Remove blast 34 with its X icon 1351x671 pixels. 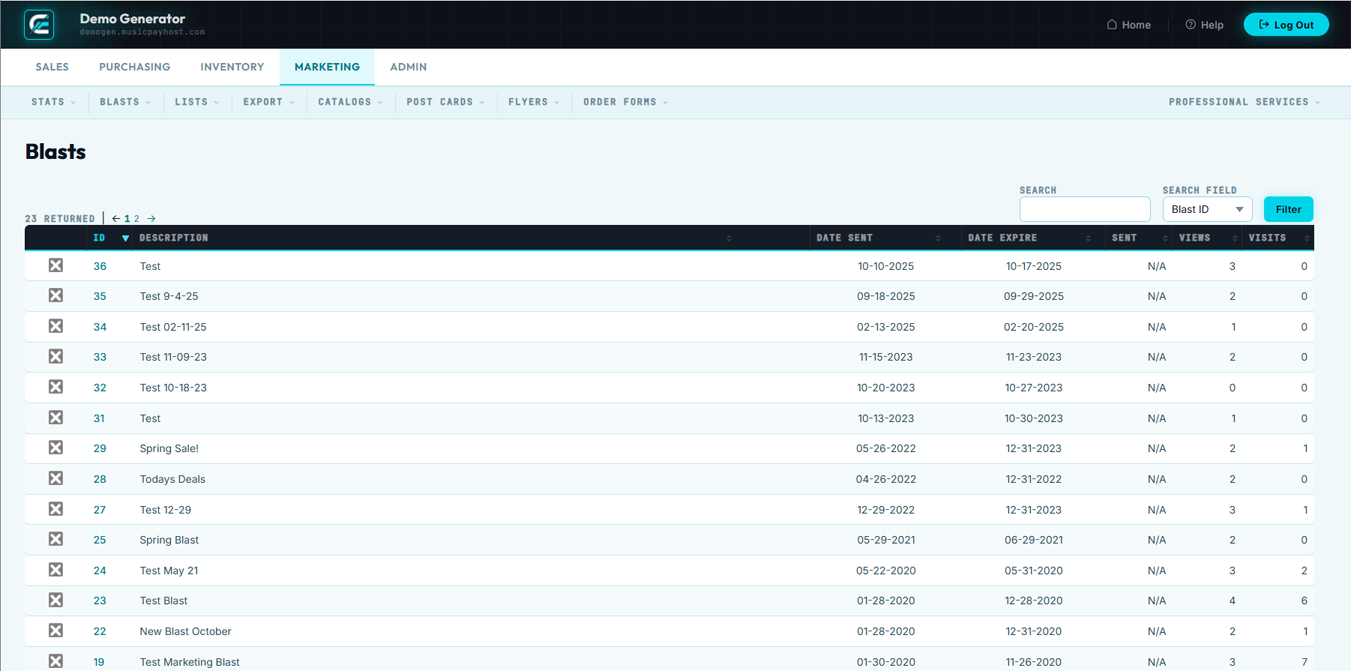[x=56, y=326]
